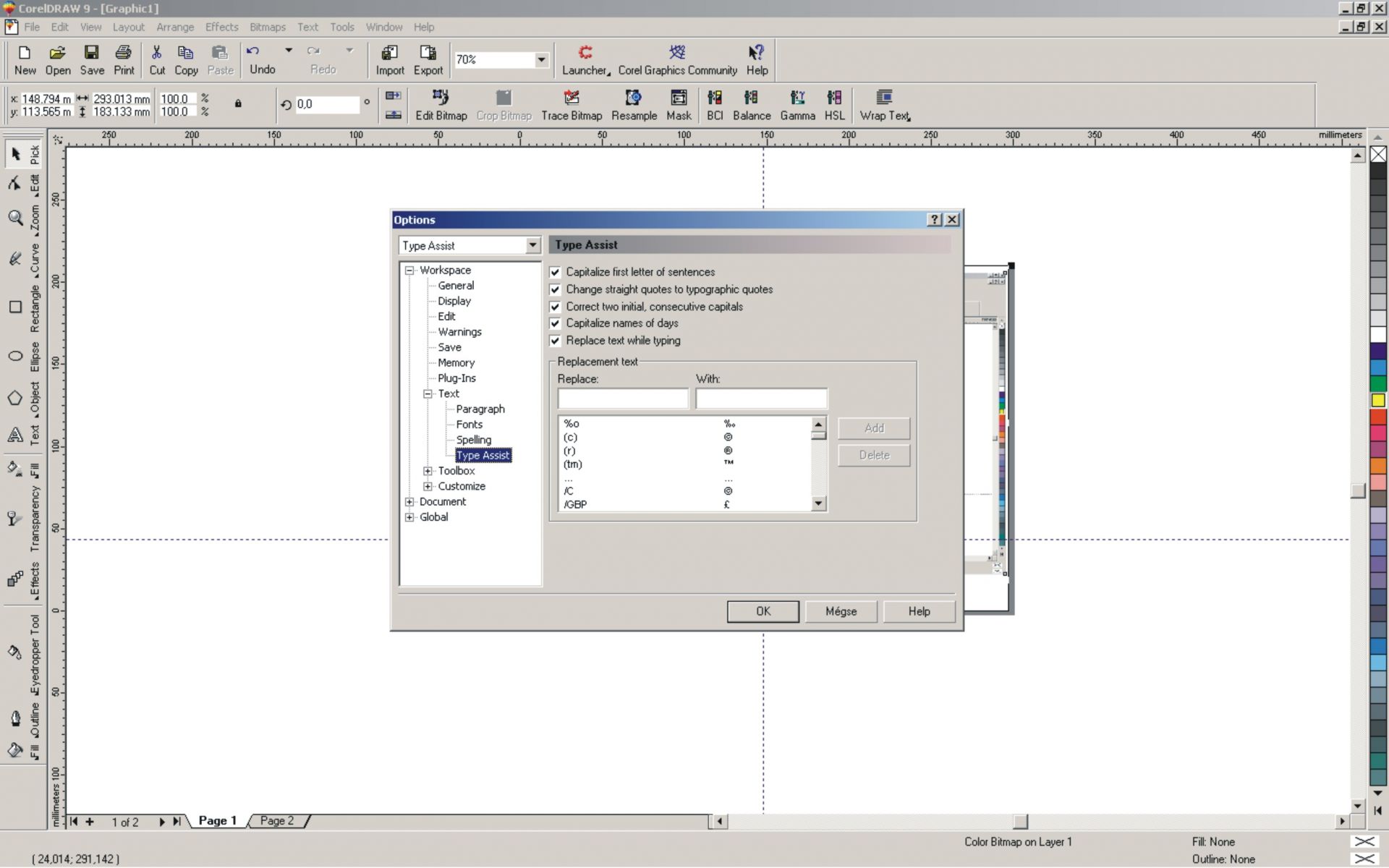Collapse the Workspace tree node
This screenshot has height=868, width=1389.
[409, 270]
